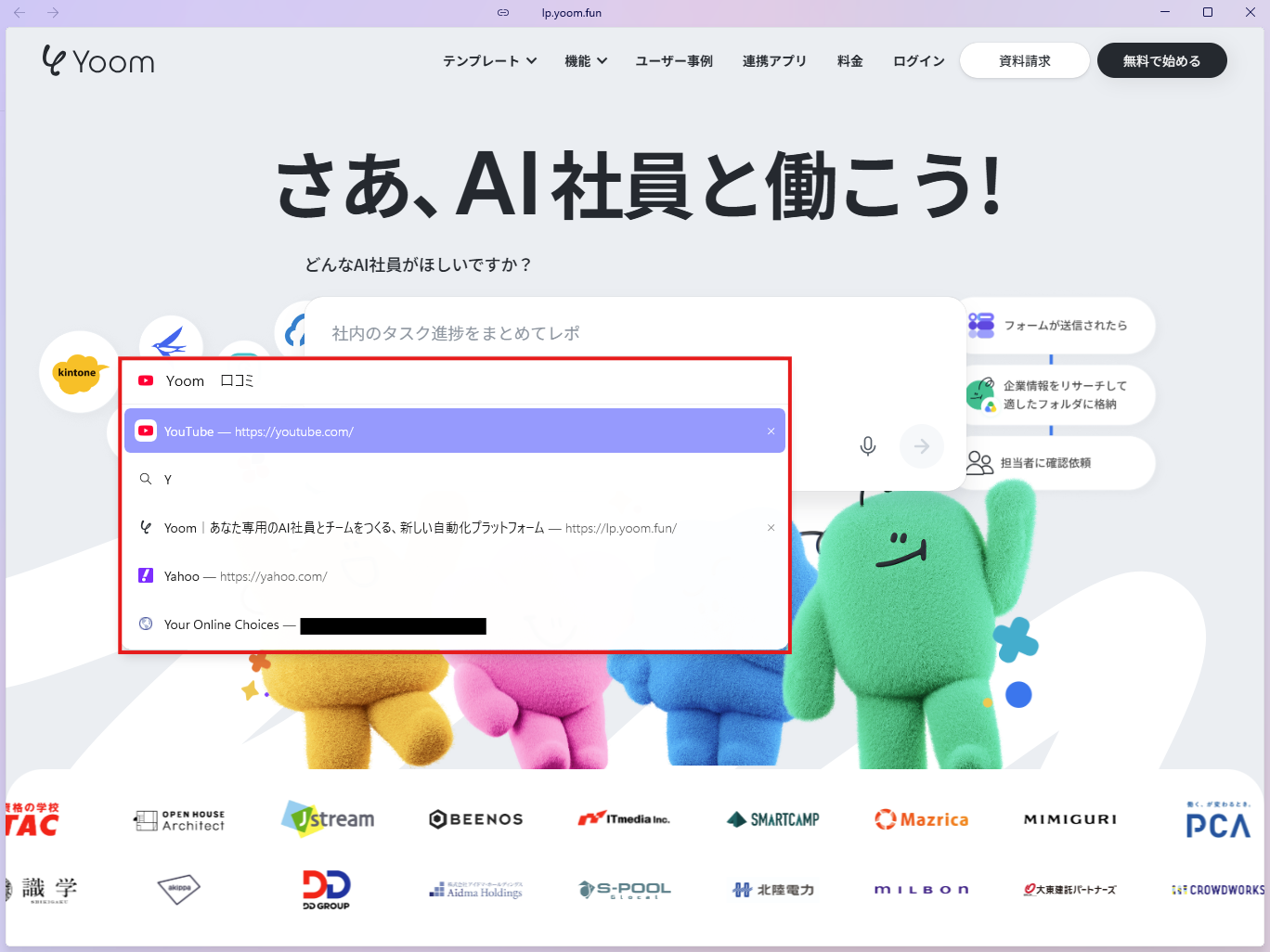1270x952 pixels.
Task: Click the people icon on 担当者に確認依頼 card
Action: coord(979,463)
